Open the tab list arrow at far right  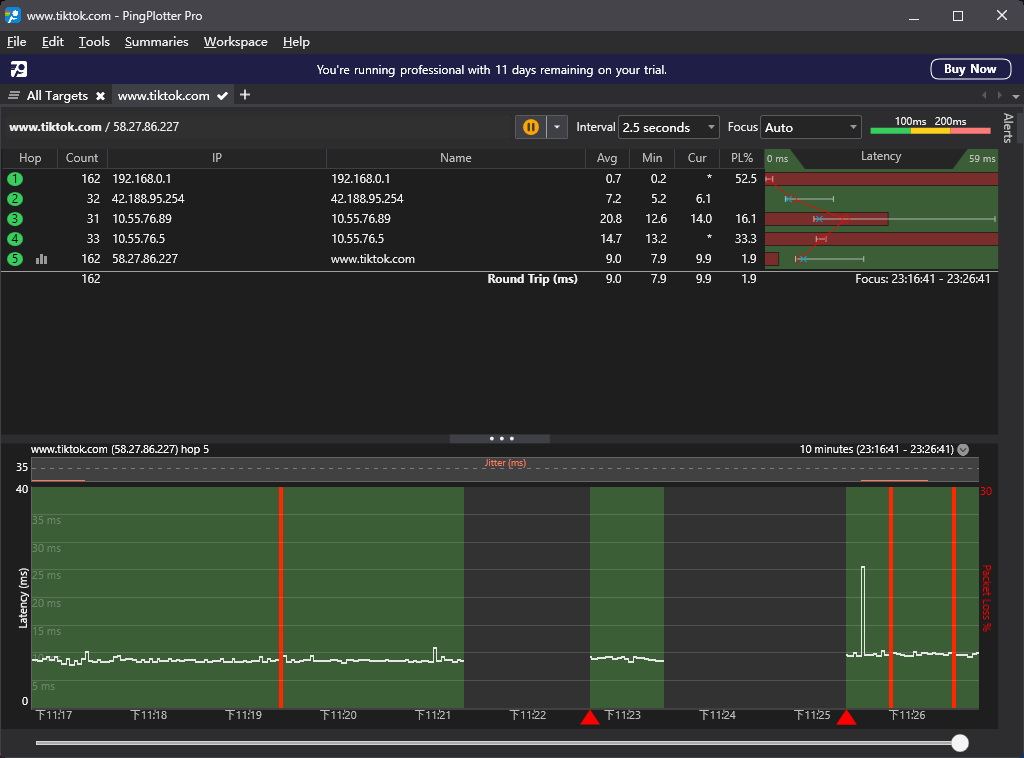point(1016,96)
